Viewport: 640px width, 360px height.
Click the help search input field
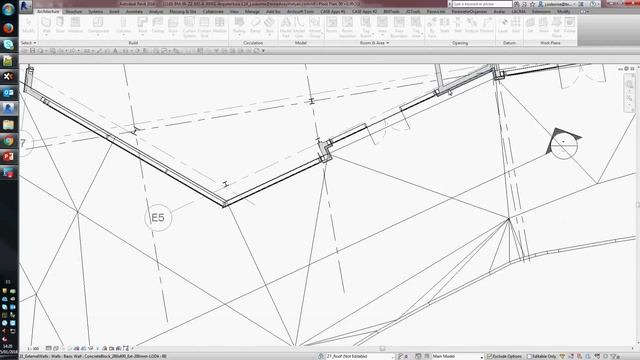482,4
